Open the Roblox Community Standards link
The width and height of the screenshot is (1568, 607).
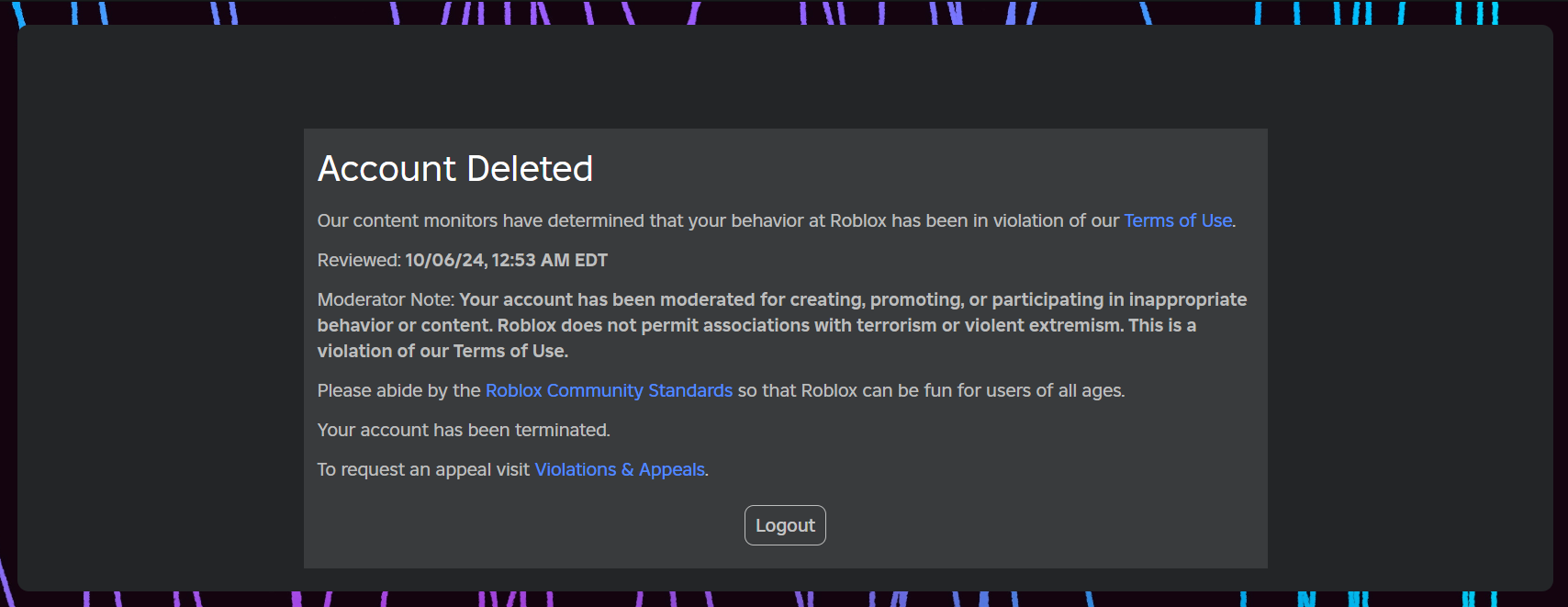tap(609, 390)
